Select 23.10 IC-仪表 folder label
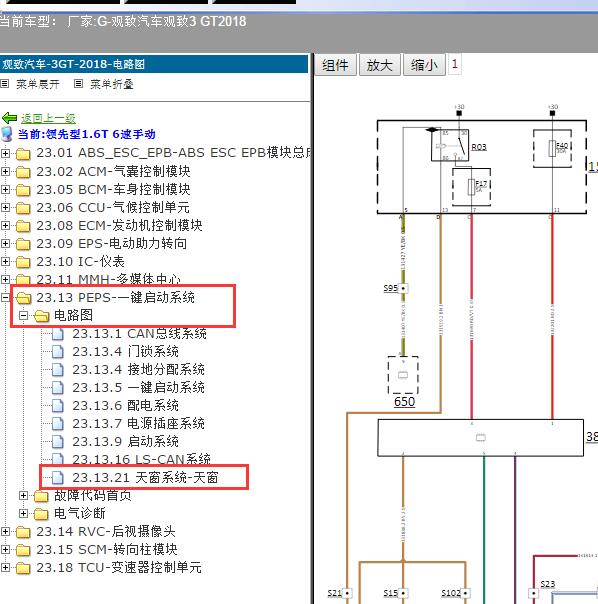The width and height of the screenshot is (598, 604). [x=80, y=262]
